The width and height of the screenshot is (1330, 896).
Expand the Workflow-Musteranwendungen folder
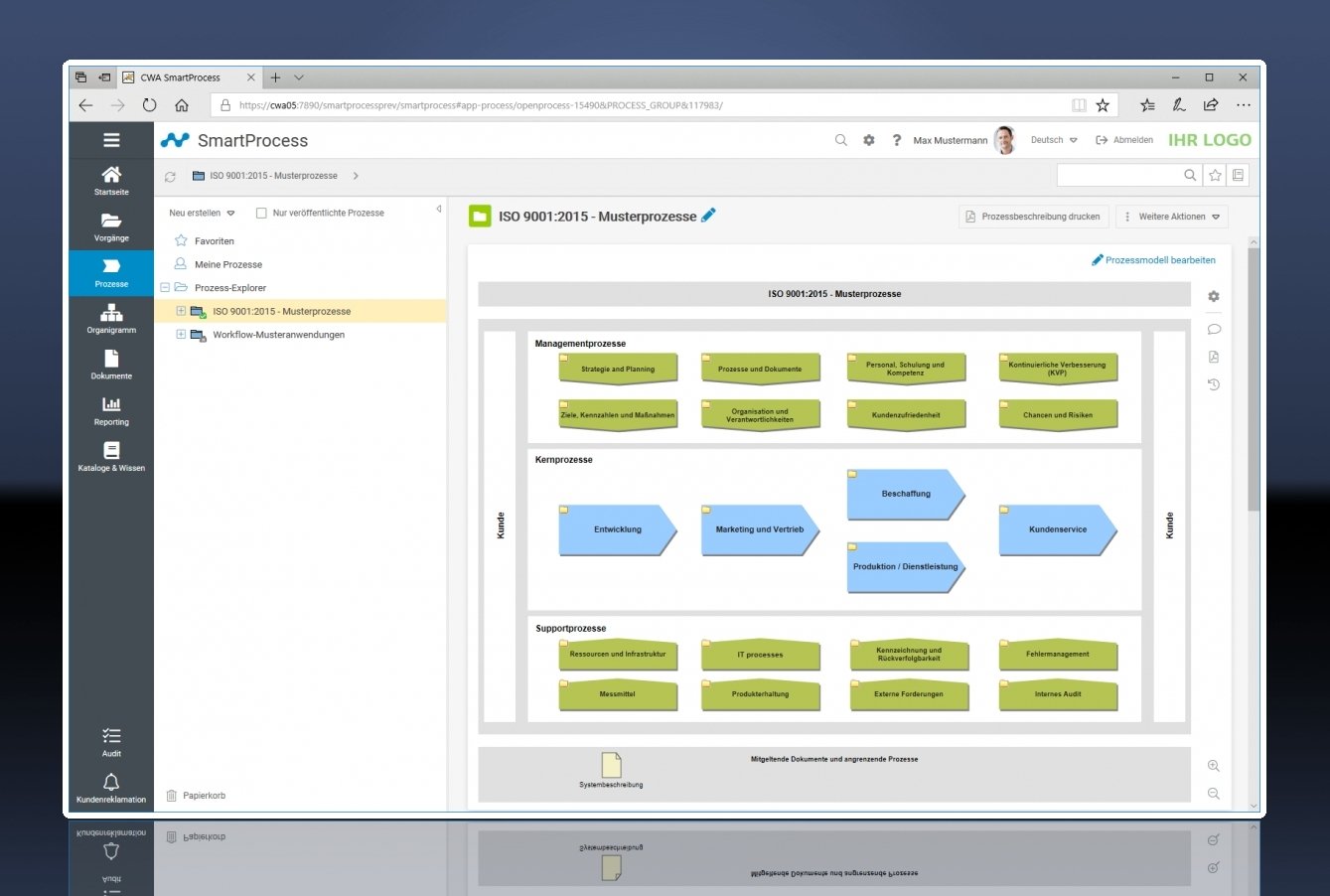tap(179, 335)
